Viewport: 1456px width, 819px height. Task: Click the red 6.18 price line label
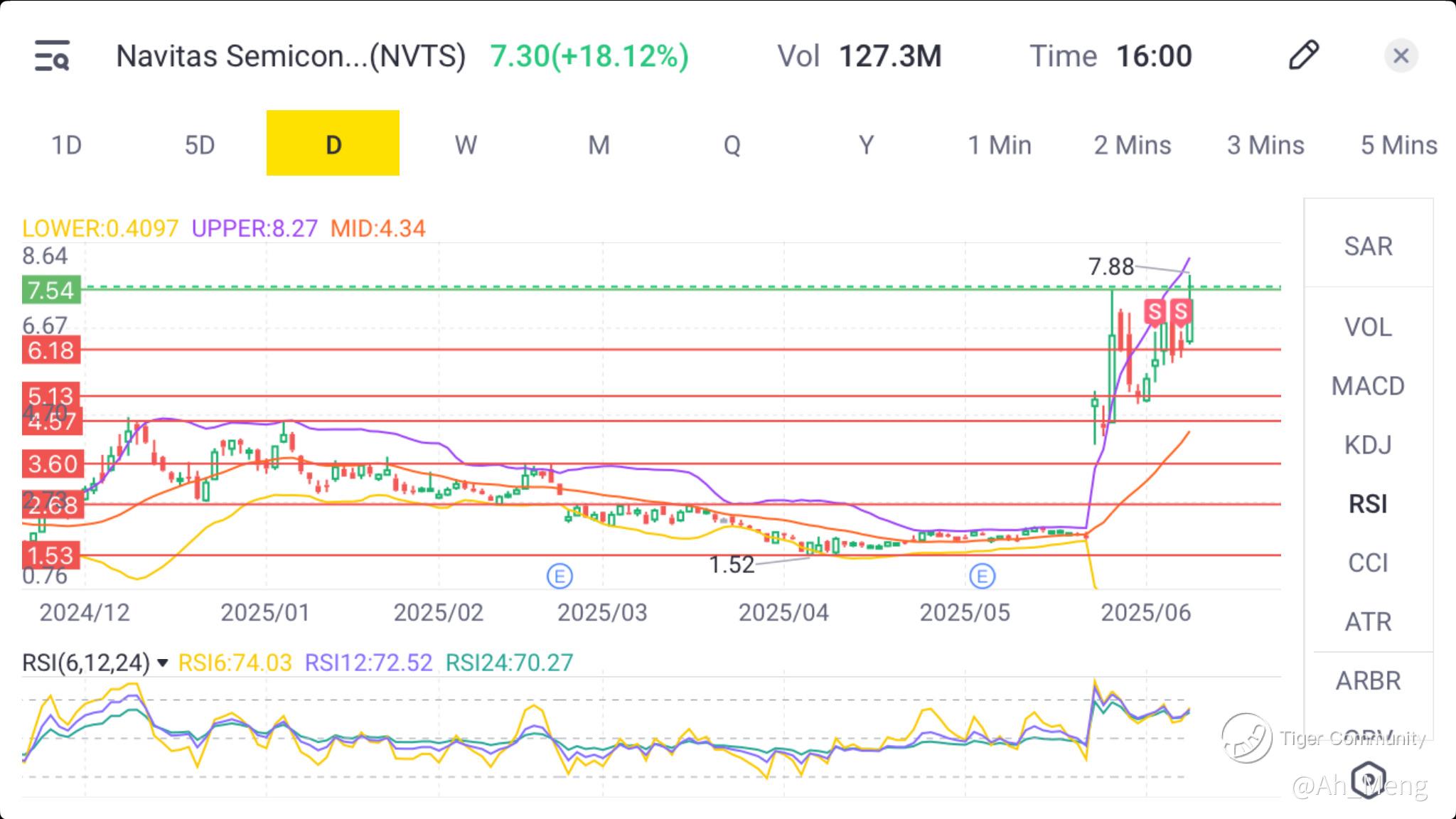51,350
